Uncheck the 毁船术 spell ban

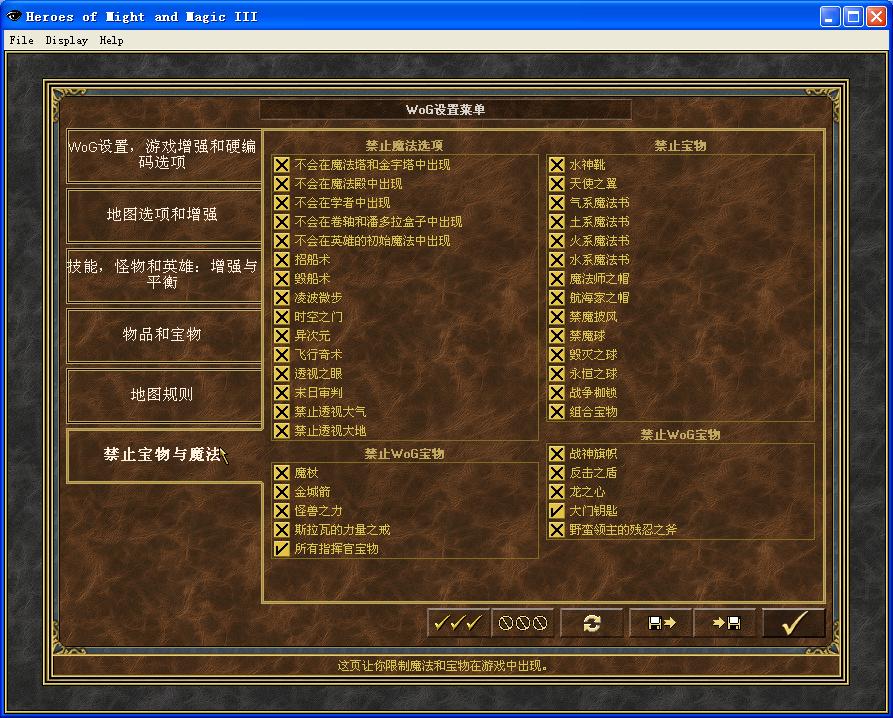(x=281, y=278)
